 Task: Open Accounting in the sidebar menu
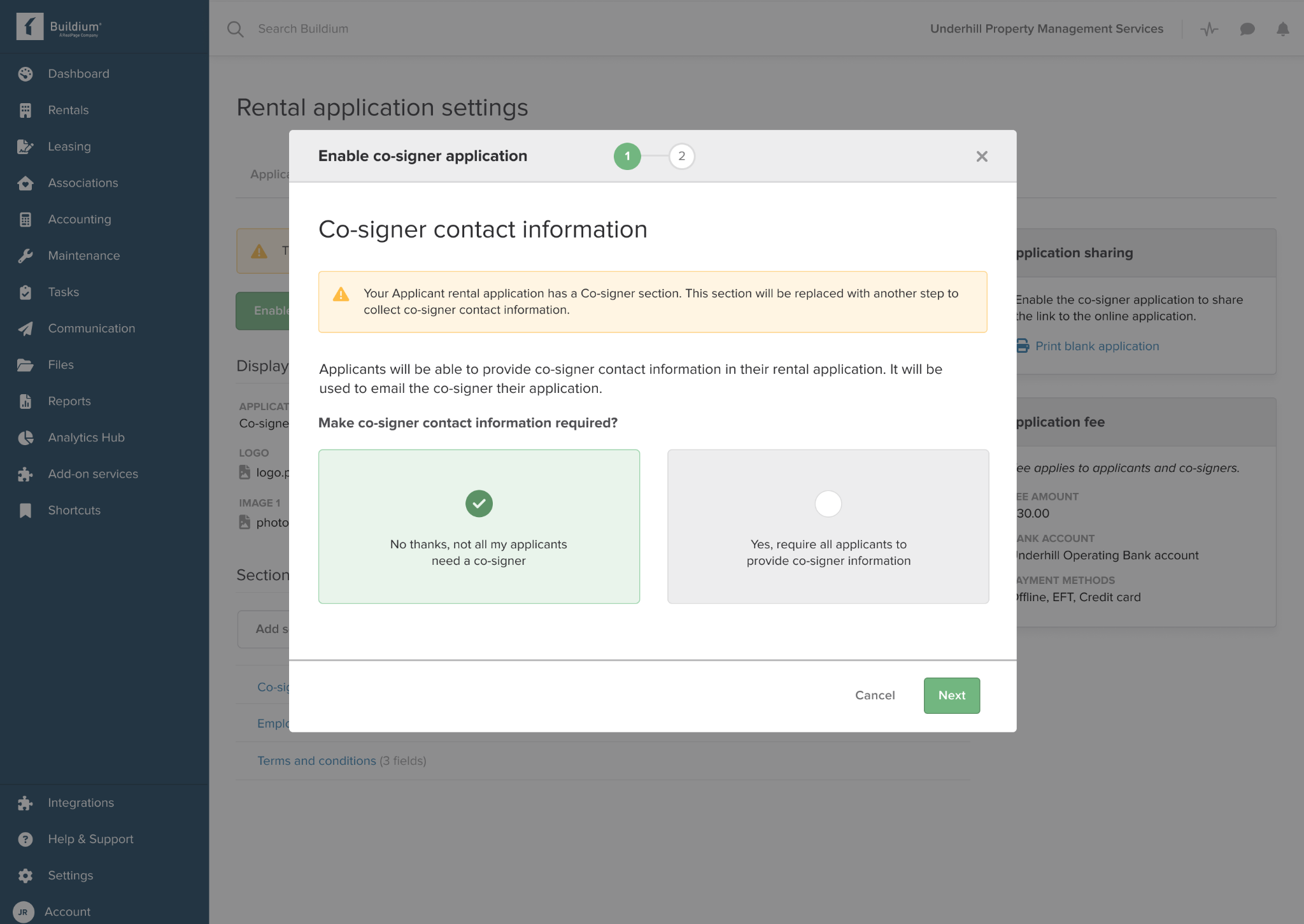80,219
